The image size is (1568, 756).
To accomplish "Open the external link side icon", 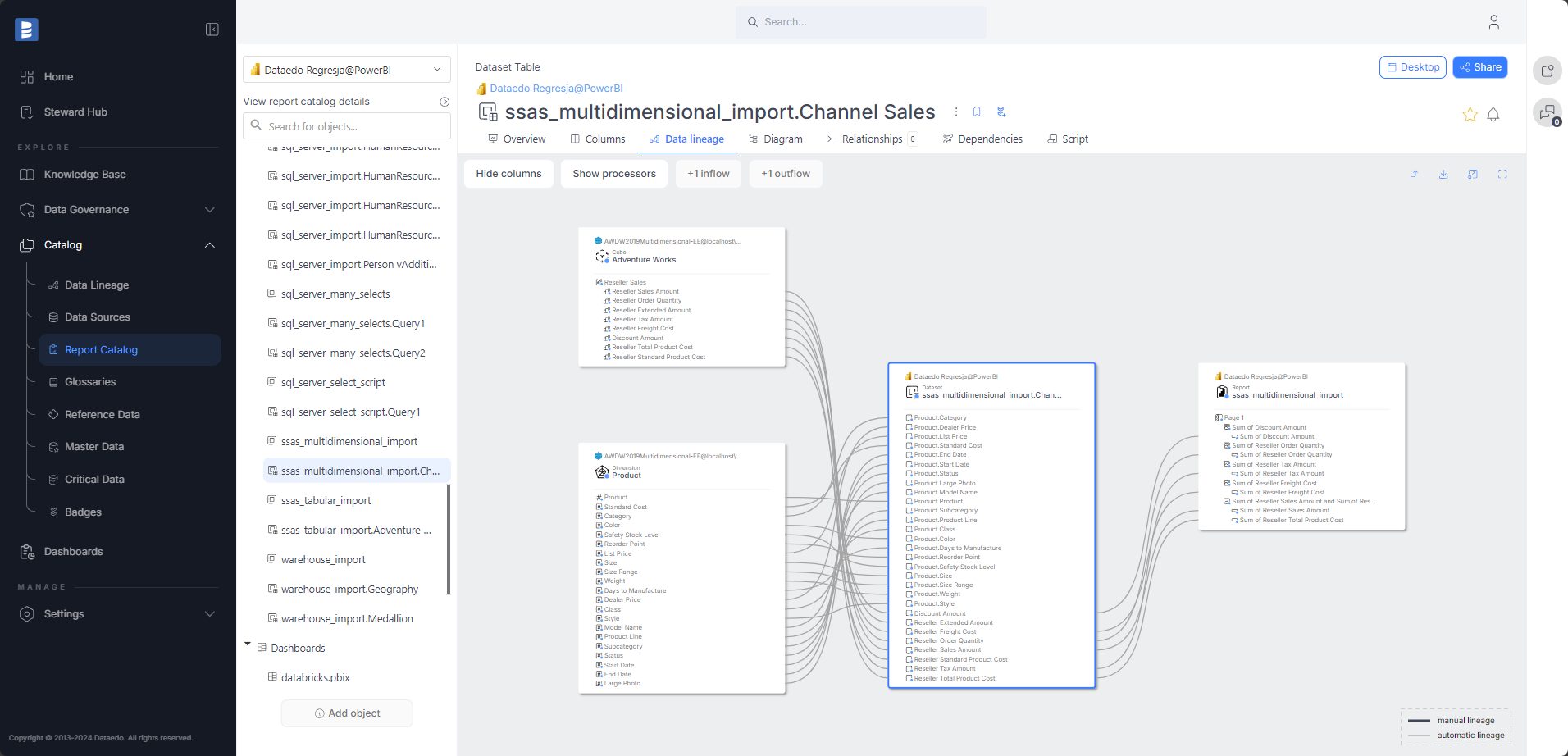I will coord(1547,71).
